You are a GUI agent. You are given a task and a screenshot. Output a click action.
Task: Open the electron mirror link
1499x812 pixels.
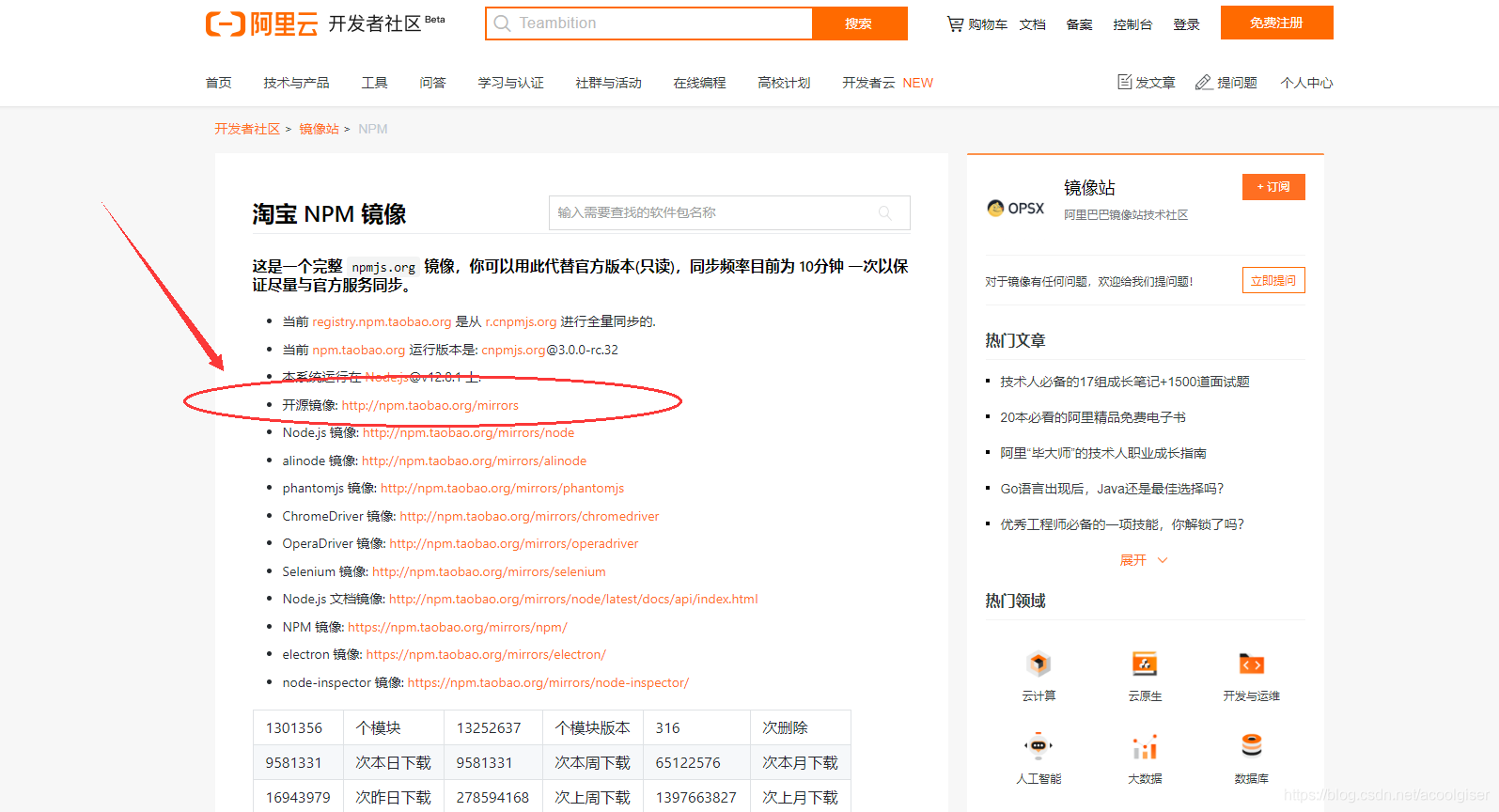[x=486, y=654]
